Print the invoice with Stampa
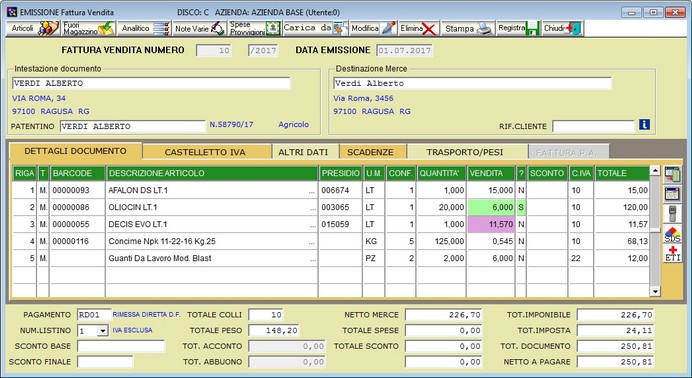 [x=468, y=29]
